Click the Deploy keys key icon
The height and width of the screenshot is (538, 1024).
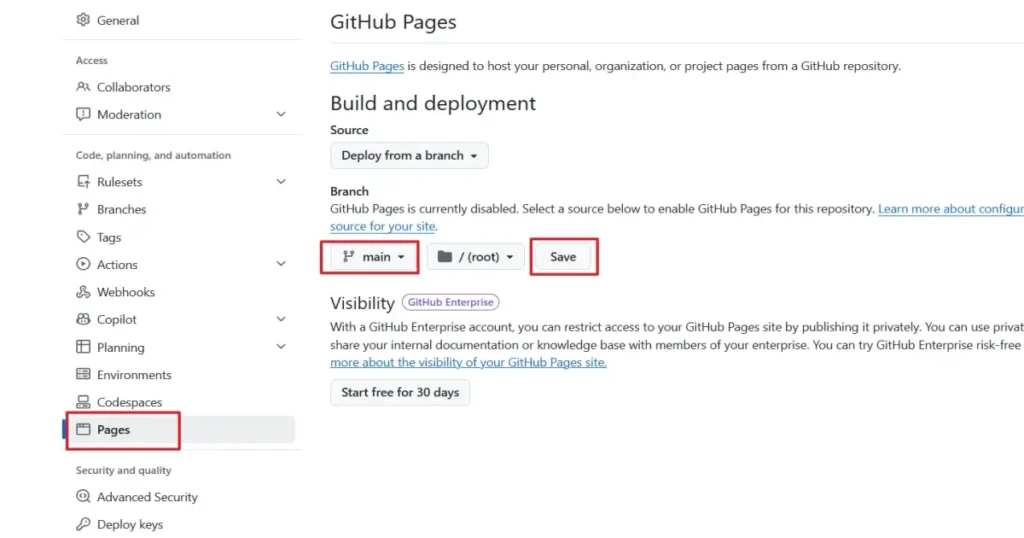tap(83, 524)
